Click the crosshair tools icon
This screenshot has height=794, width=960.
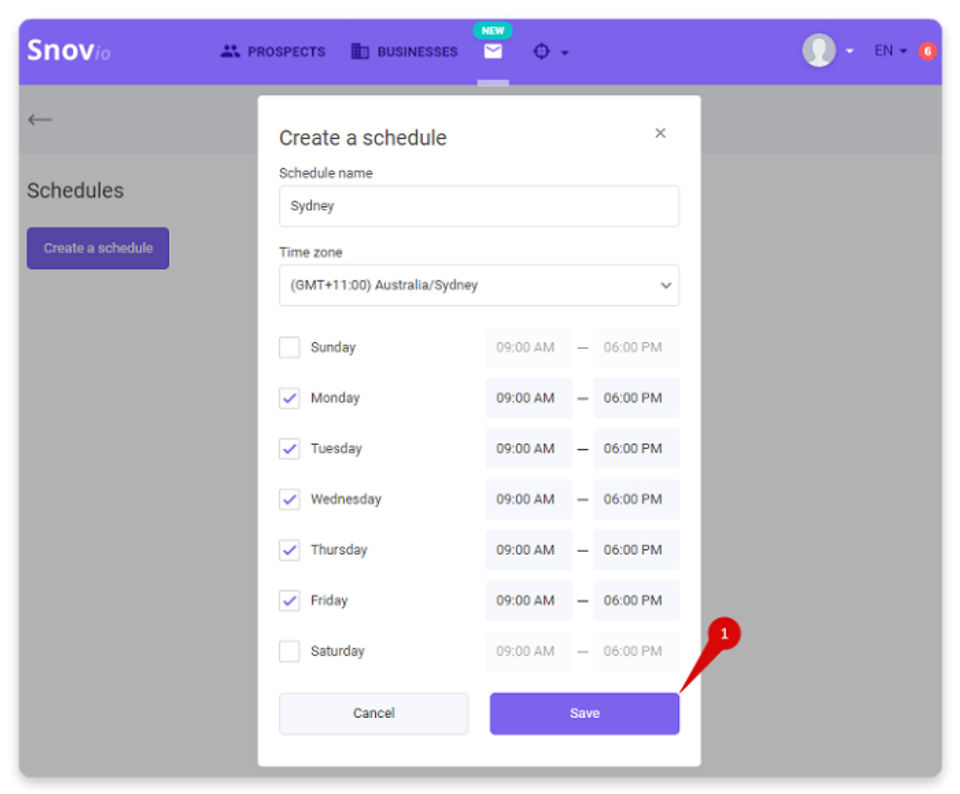(541, 51)
